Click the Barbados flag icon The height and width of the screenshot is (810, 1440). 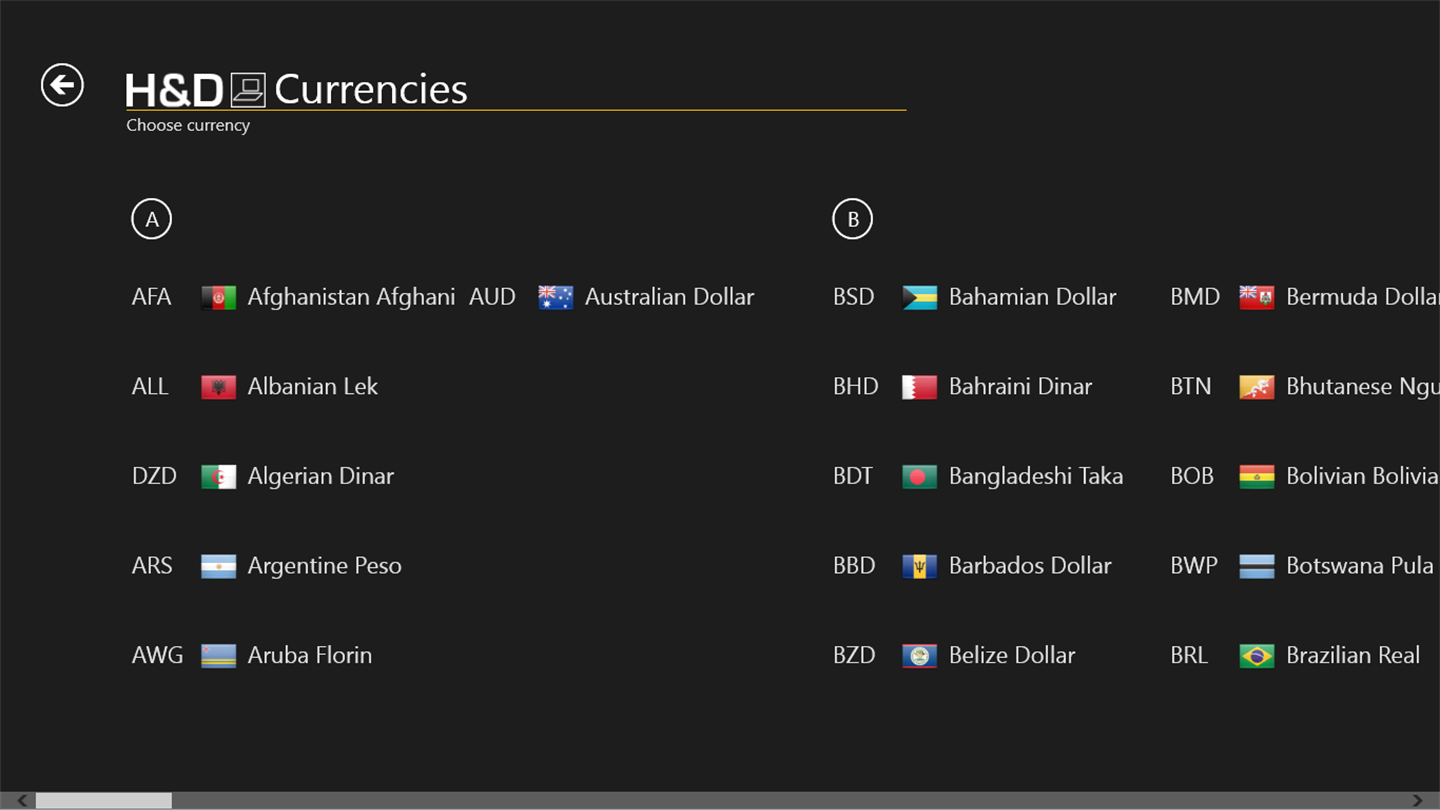[919, 566]
